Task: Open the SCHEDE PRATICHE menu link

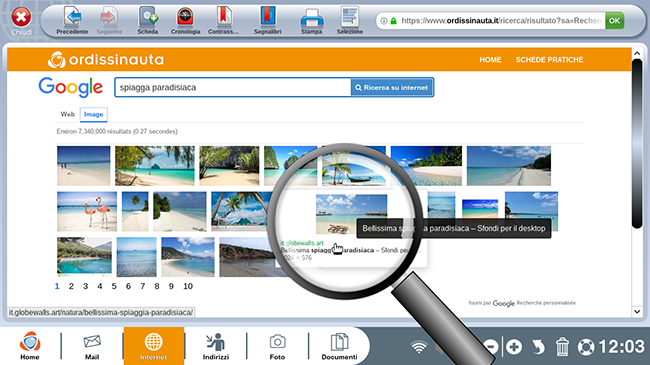Action: (549, 60)
